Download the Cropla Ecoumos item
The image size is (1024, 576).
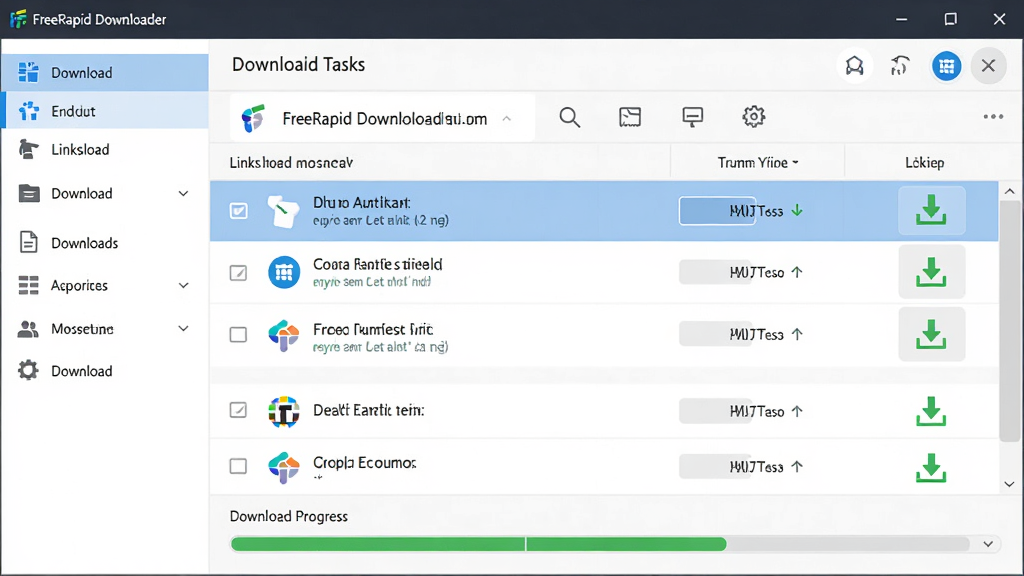(x=931, y=468)
